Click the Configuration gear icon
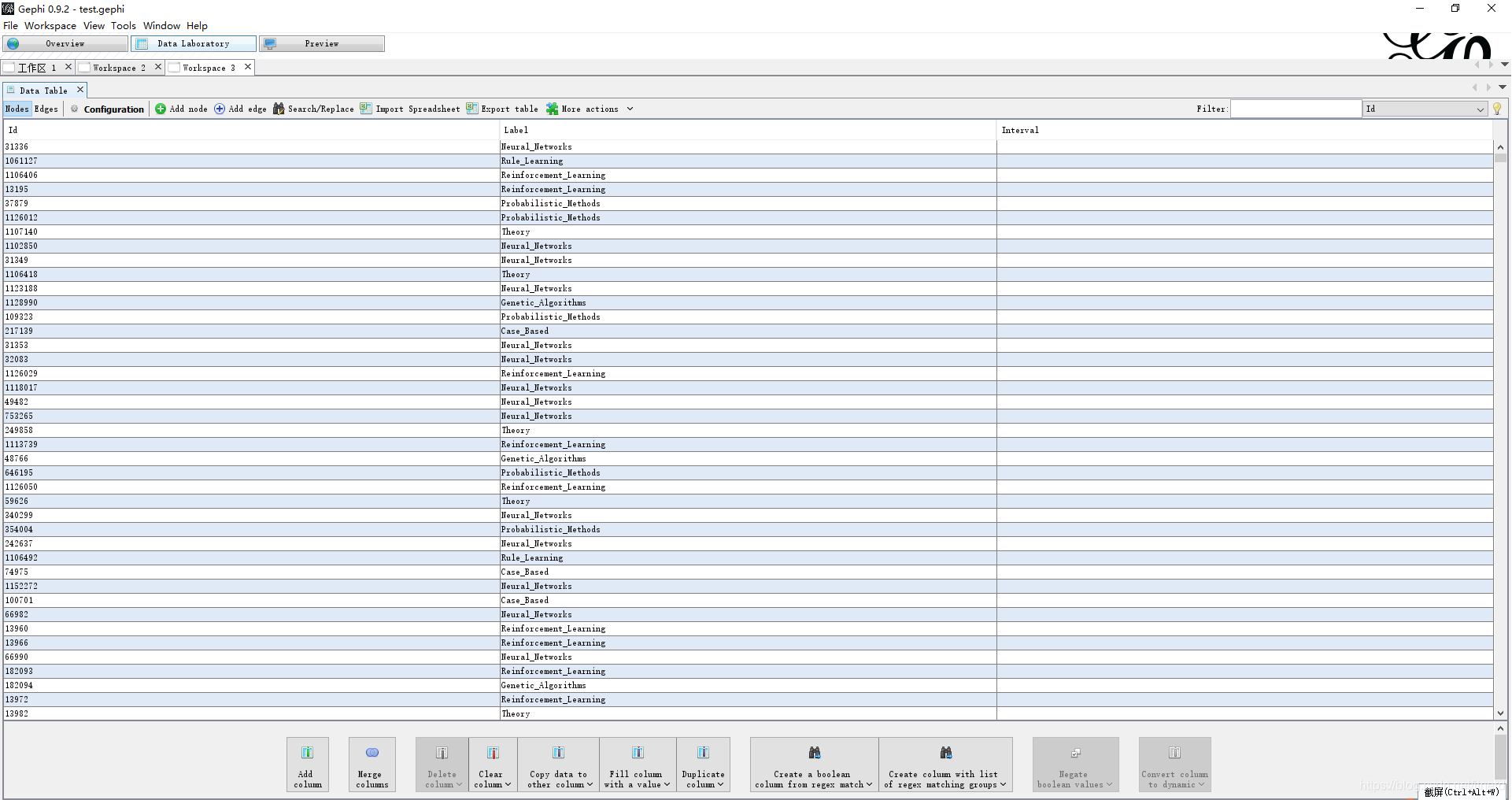 point(75,109)
